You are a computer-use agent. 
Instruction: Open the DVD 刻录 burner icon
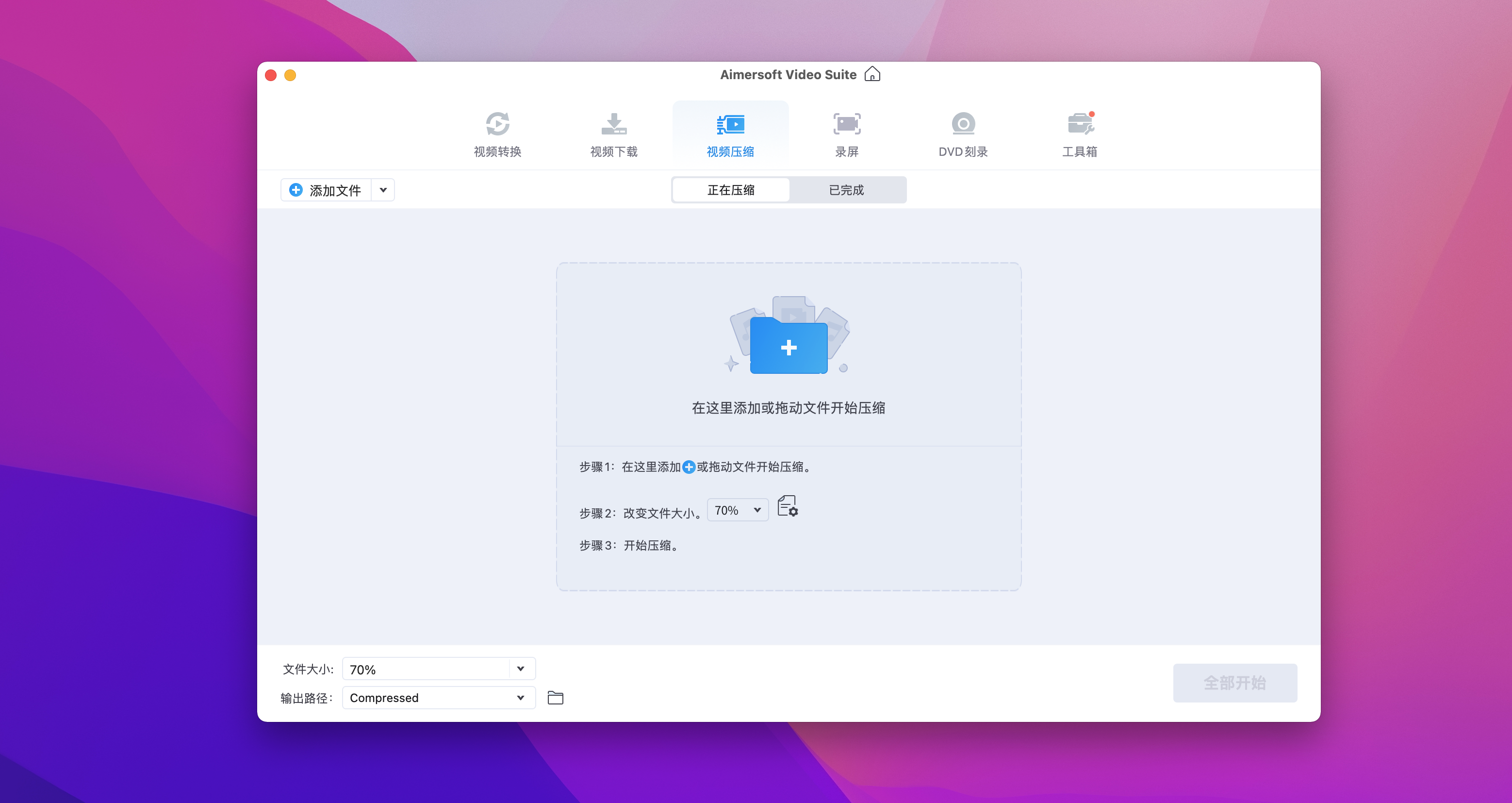click(x=963, y=124)
